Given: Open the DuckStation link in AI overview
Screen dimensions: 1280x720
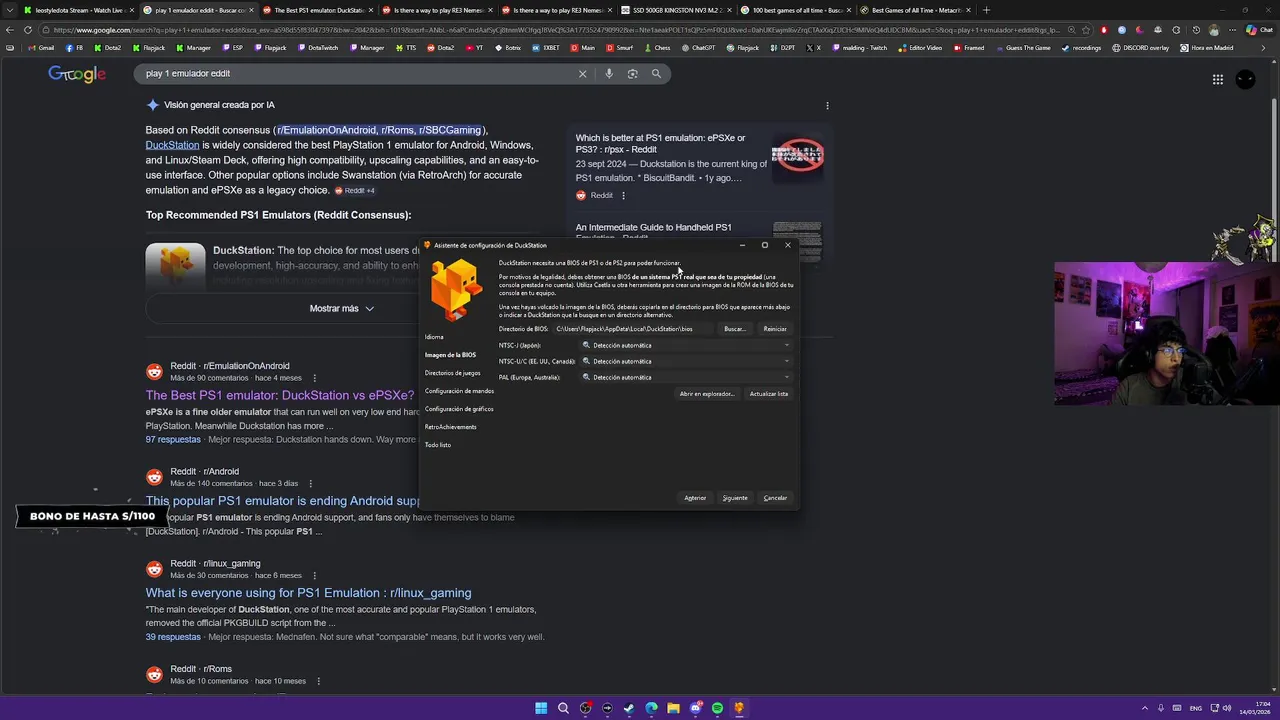Looking at the screenshot, I should (x=172, y=145).
